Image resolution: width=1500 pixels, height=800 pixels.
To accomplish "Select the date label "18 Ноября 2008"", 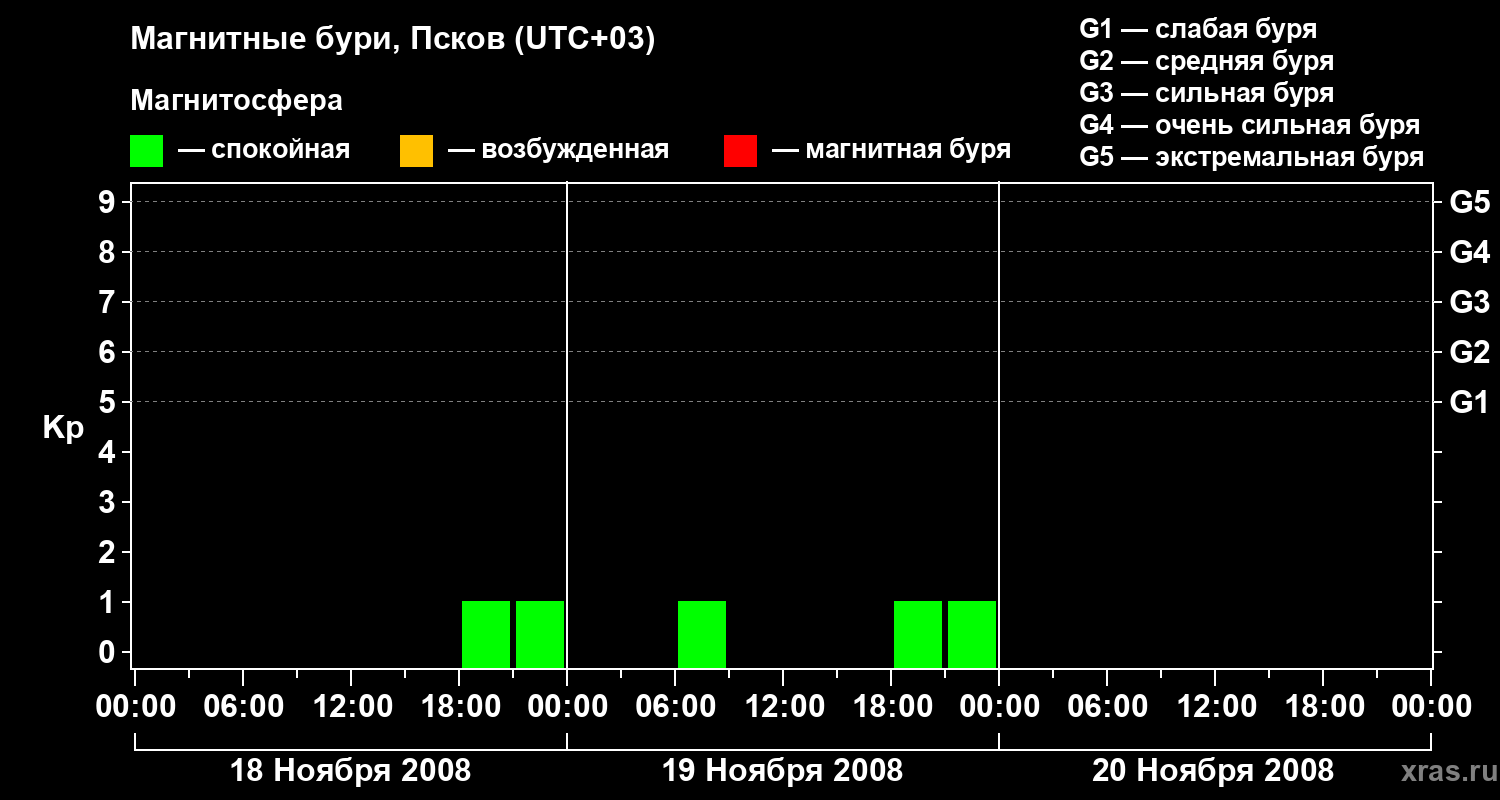I will click(350, 771).
